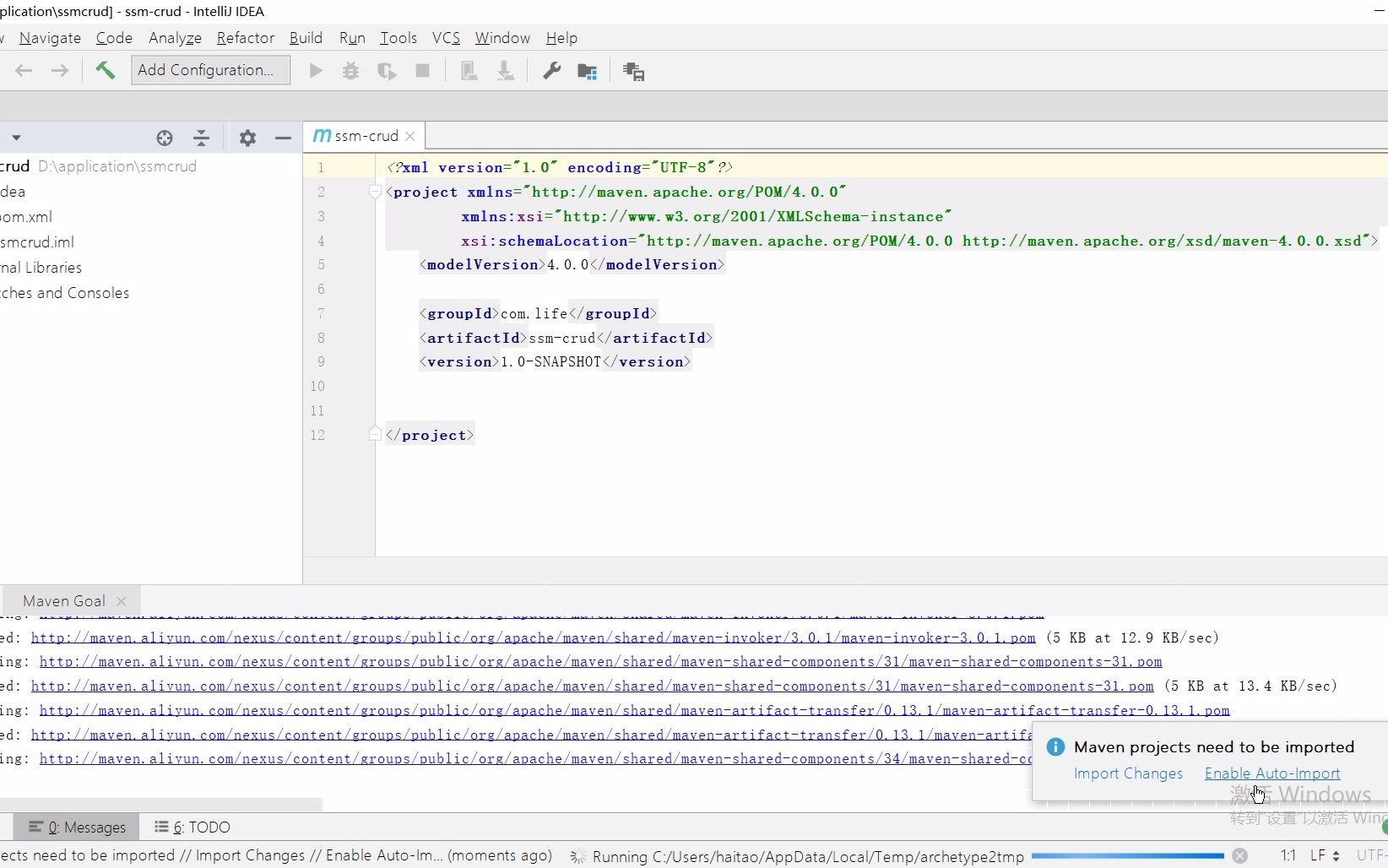This screenshot has width=1388, height=868.
Task: Open maven-artifact-transfer-0.13.1.pom link
Action: (634, 710)
